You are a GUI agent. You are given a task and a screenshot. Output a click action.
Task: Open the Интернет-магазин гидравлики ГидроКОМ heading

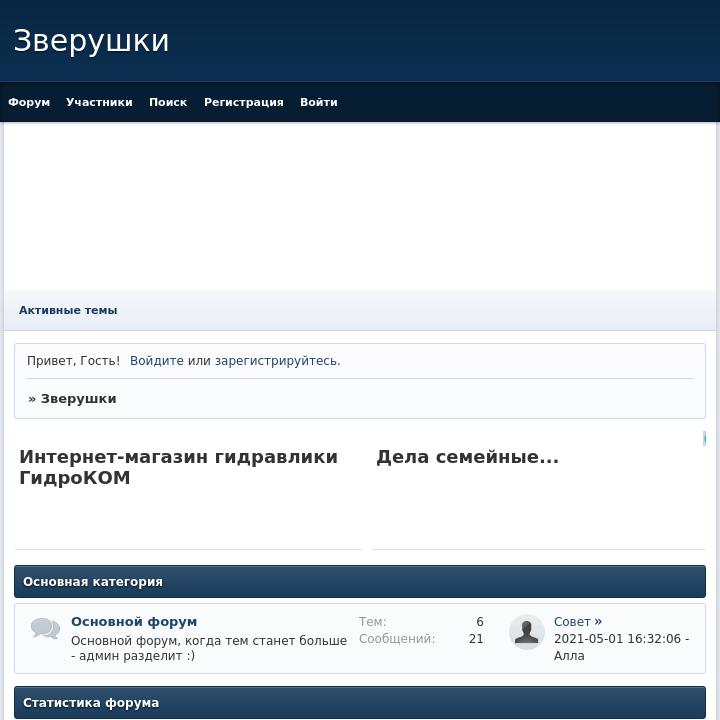pyautogui.click(x=179, y=467)
